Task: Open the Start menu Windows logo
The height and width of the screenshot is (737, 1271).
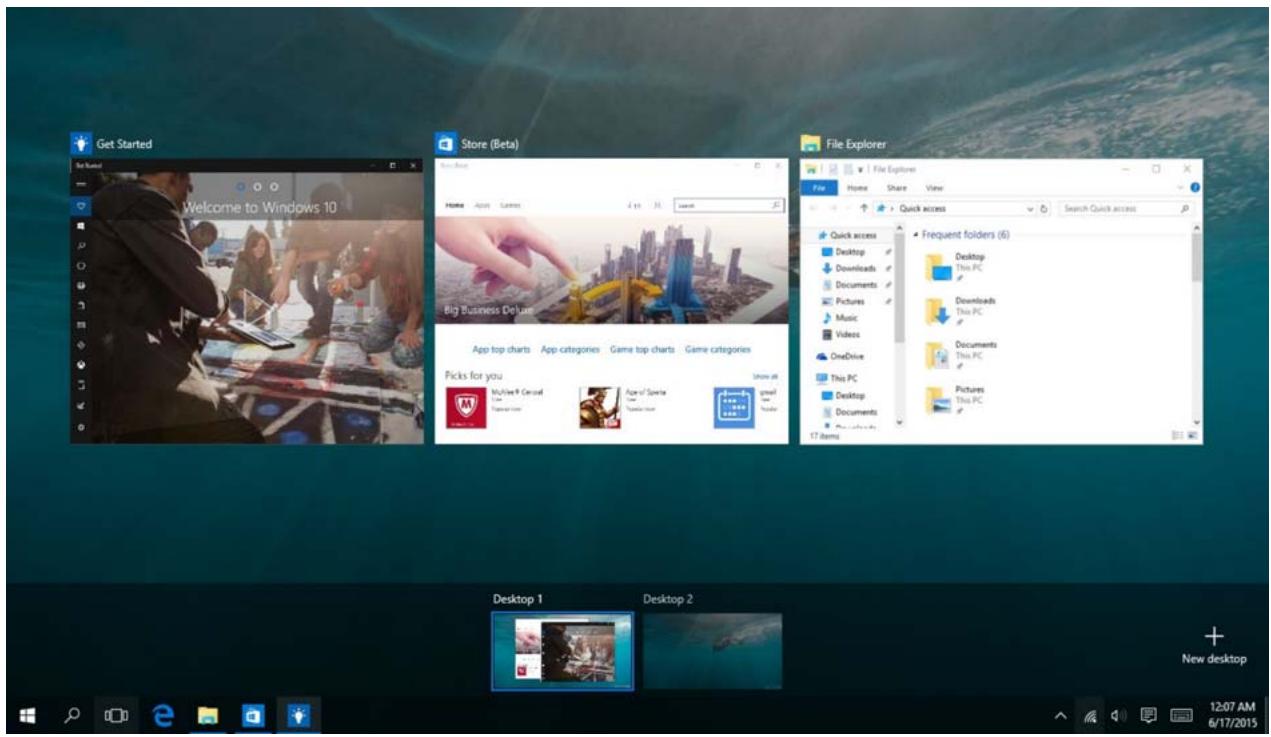Action: (27, 717)
